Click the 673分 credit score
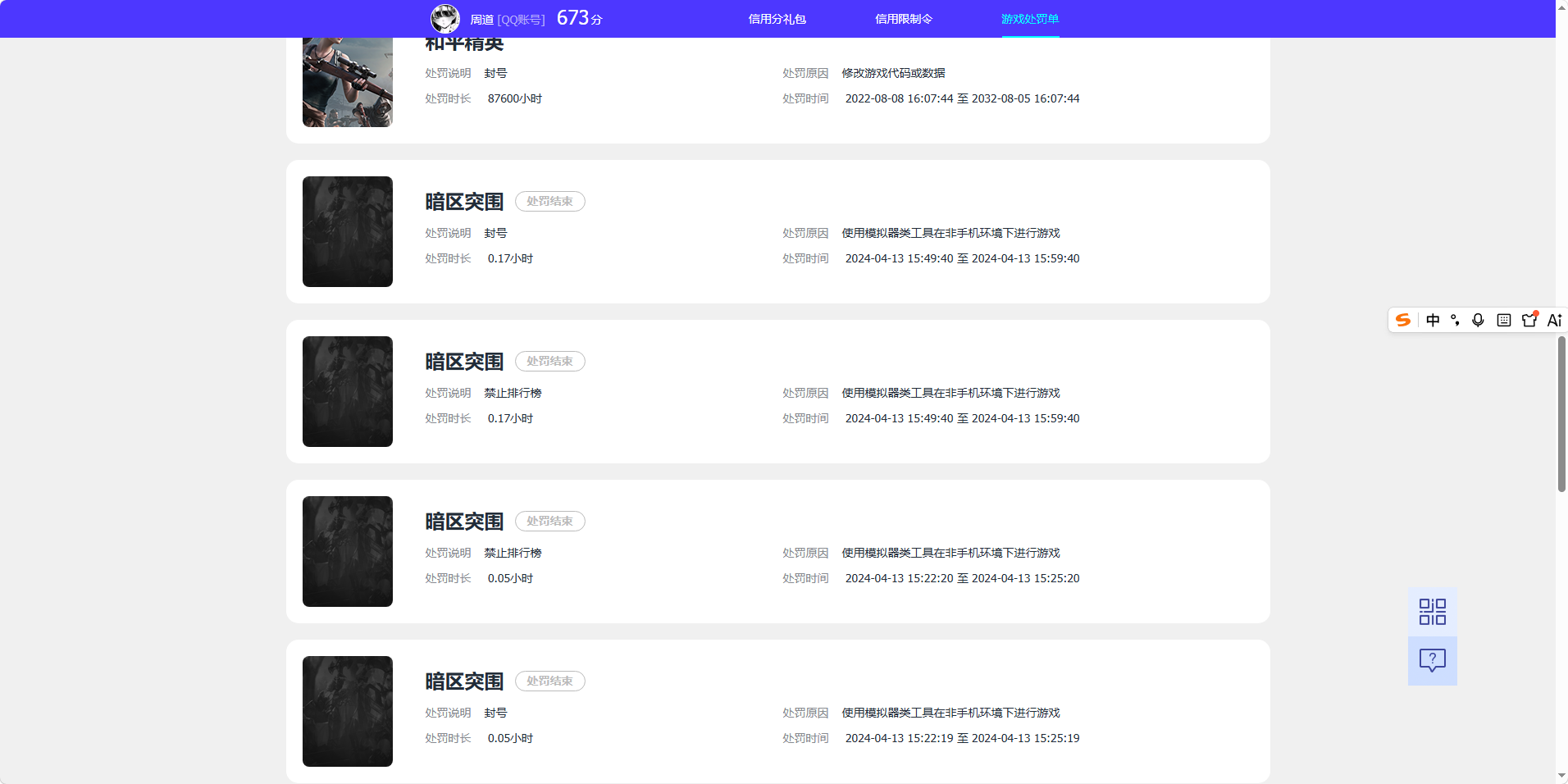 (580, 18)
